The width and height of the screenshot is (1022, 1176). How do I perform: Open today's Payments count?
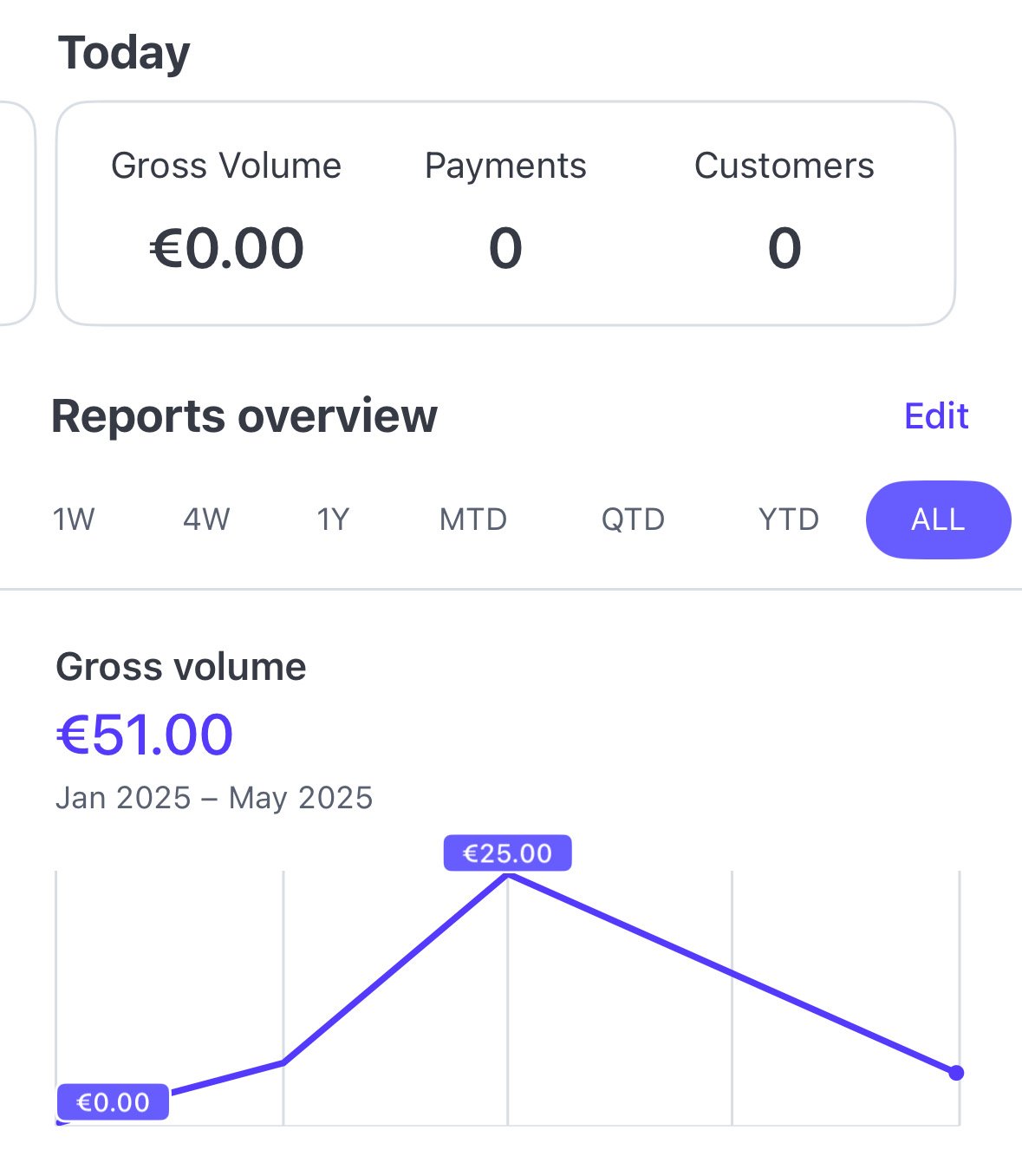point(505,248)
